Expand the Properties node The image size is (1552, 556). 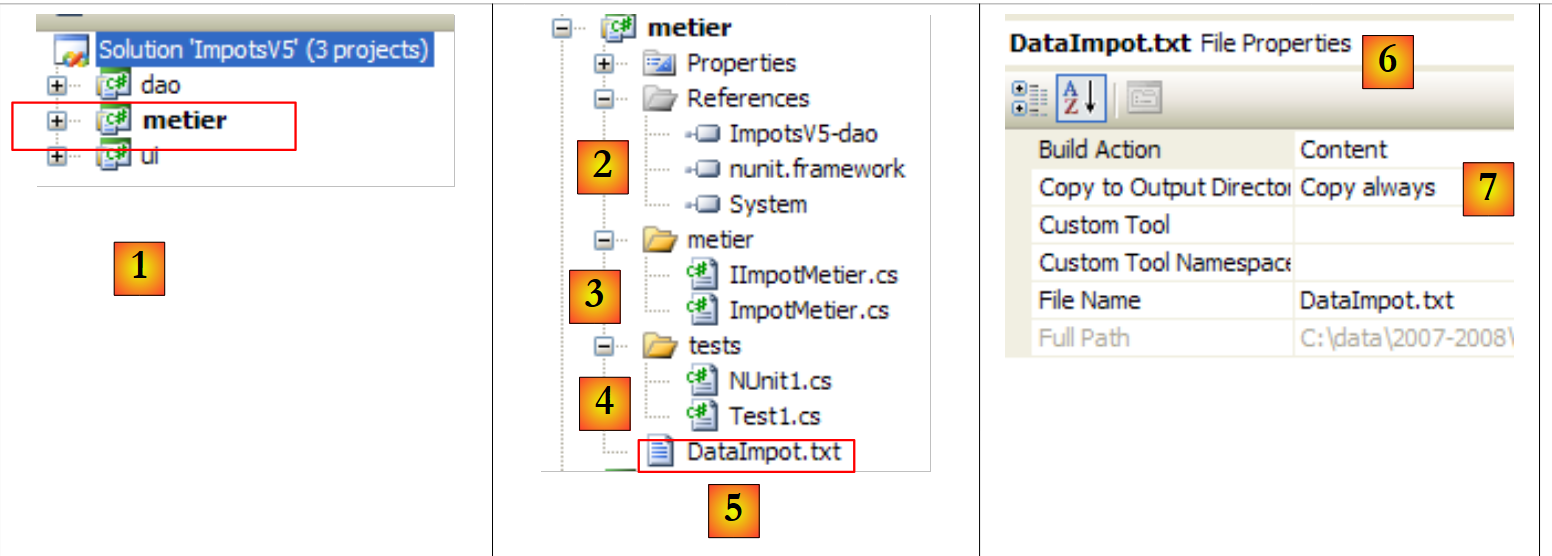tap(603, 64)
